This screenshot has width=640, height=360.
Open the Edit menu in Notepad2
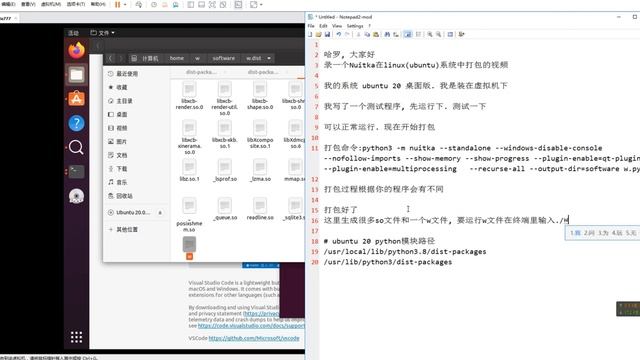[x=323, y=26]
